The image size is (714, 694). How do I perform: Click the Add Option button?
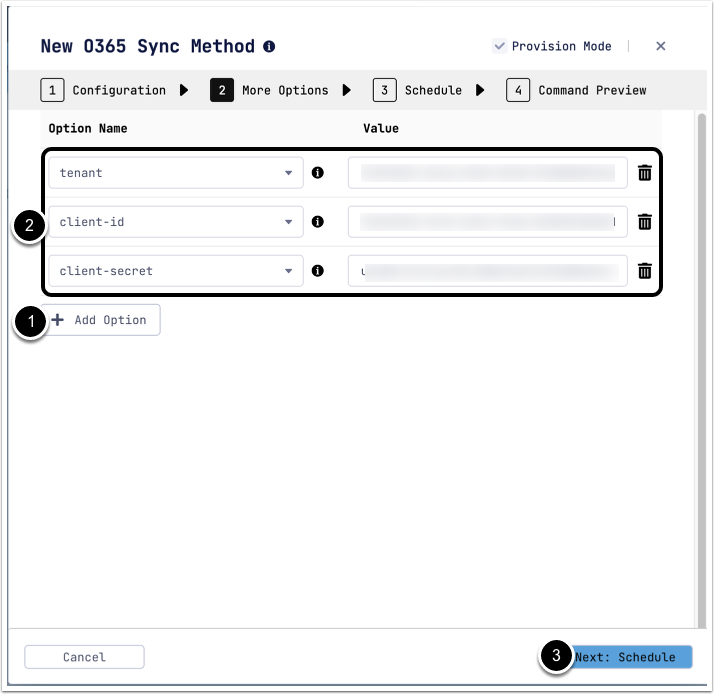click(x=101, y=320)
